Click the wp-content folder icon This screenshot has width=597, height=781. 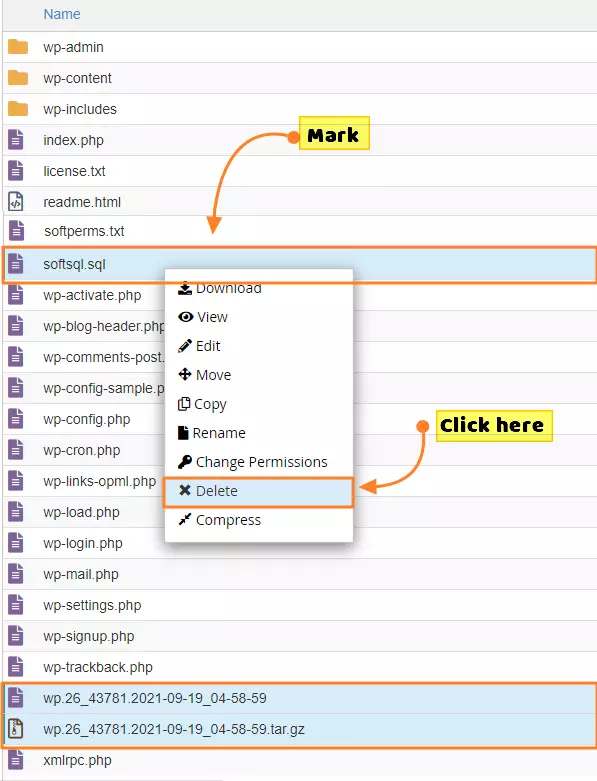(18, 78)
